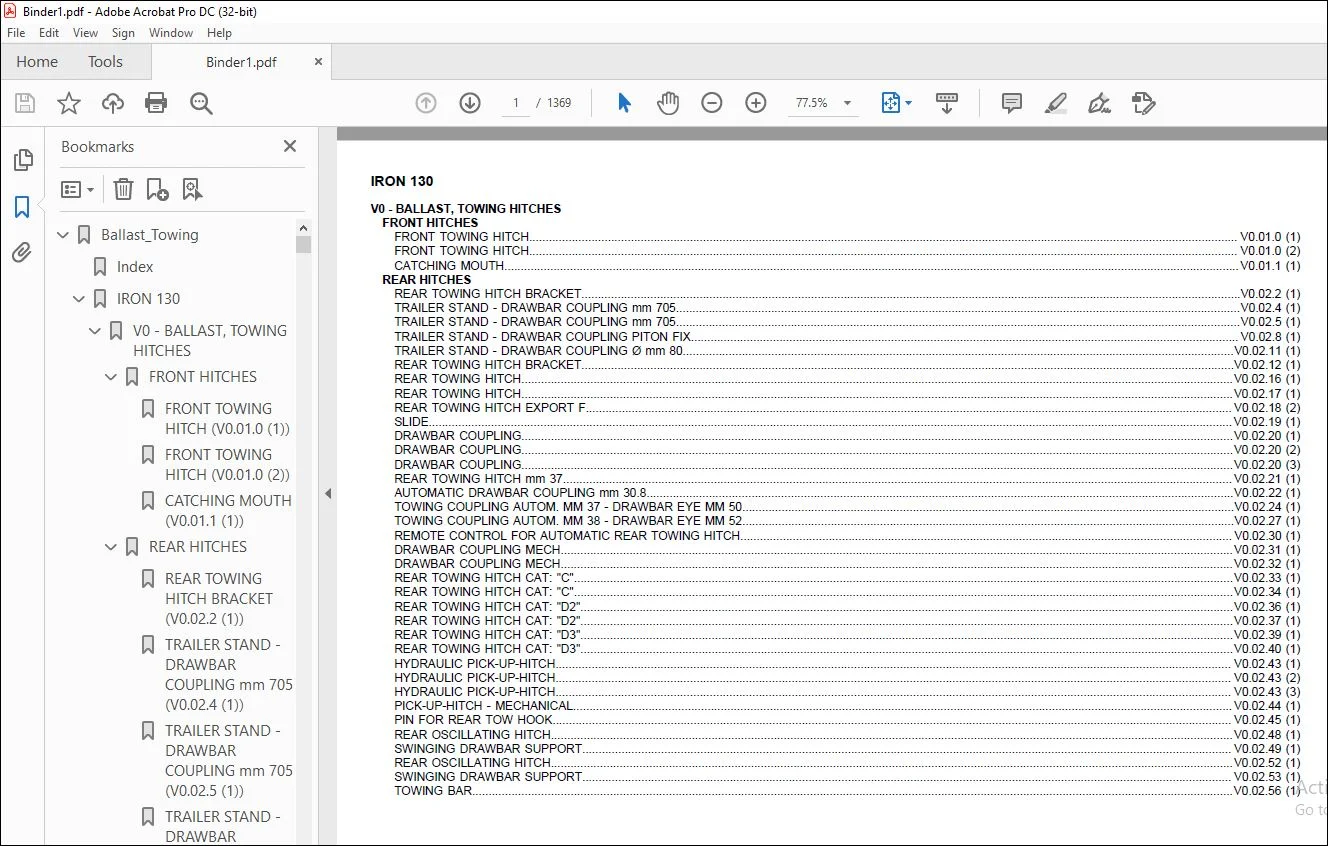Zoom in with the plus icon
The height and width of the screenshot is (846, 1328).
coord(756,103)
